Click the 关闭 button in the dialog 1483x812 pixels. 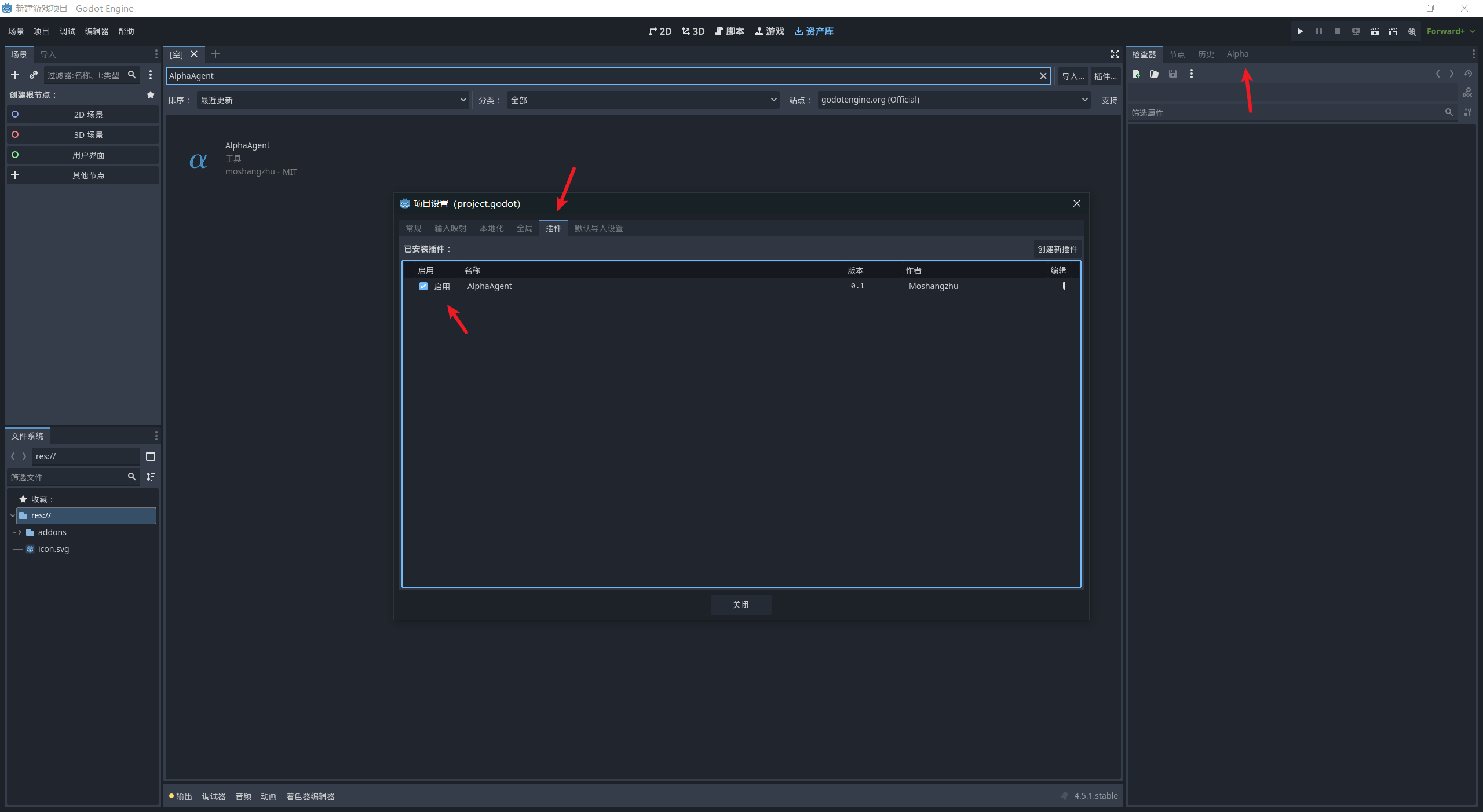pos(740,605)
